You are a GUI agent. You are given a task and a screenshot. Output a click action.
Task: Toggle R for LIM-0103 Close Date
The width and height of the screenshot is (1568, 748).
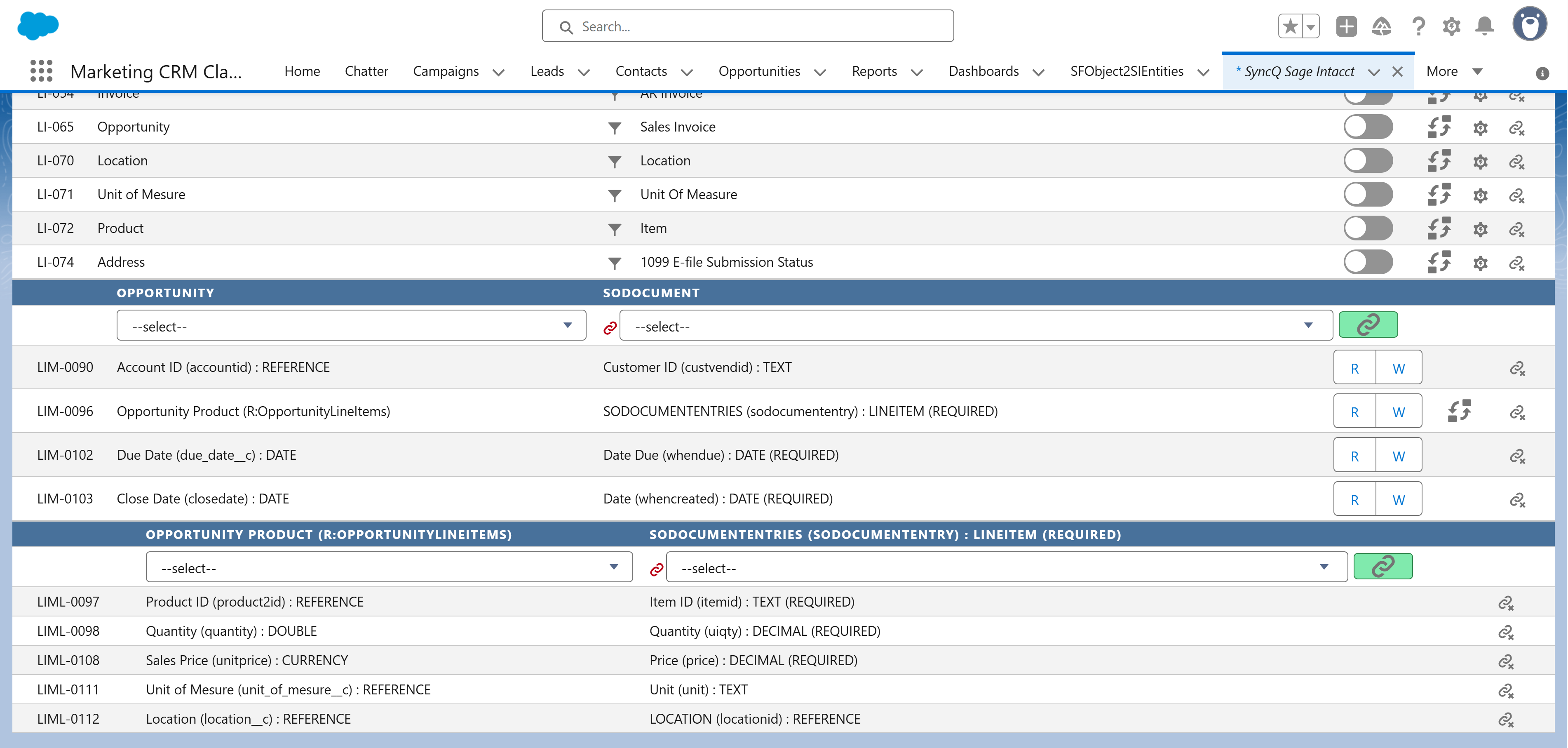(1354, 499)
